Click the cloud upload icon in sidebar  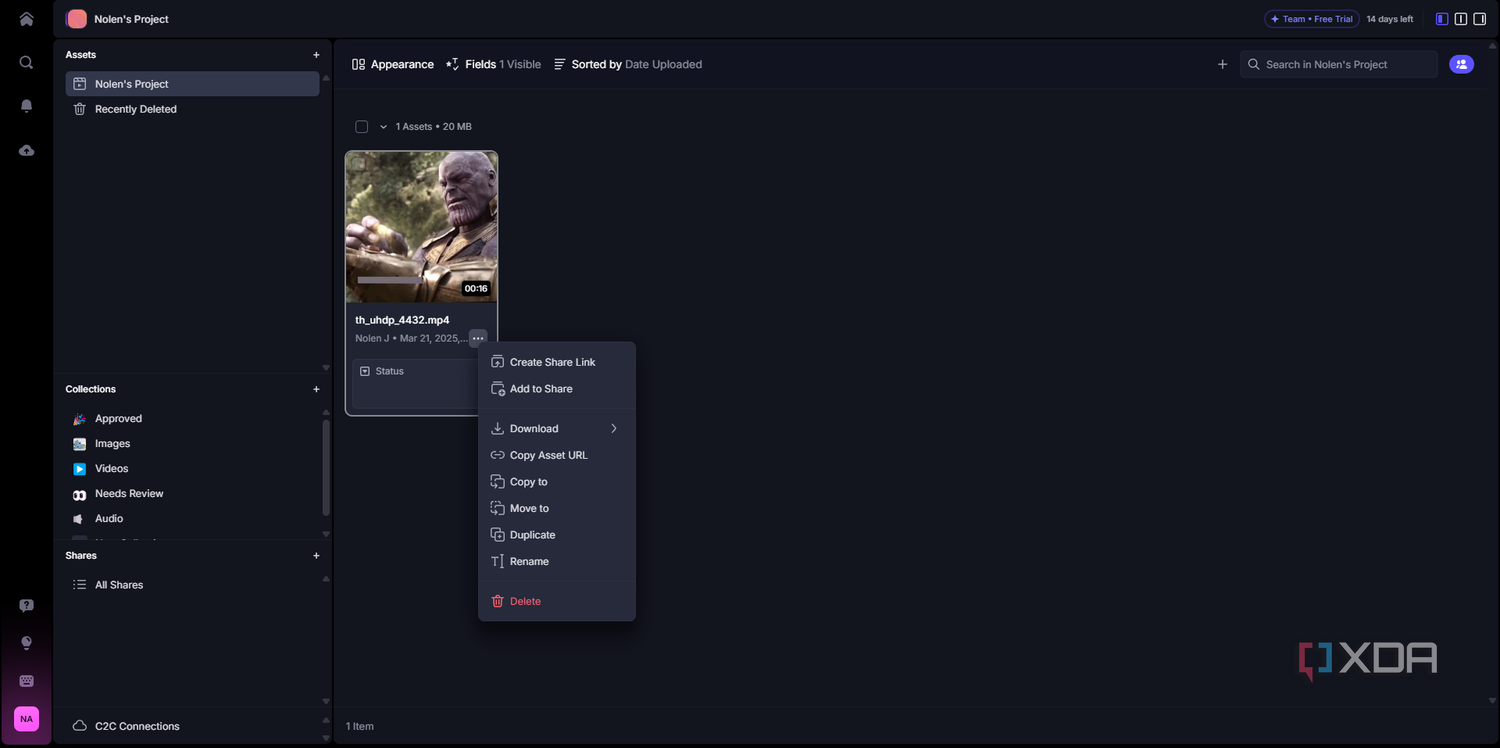[26, 150]
